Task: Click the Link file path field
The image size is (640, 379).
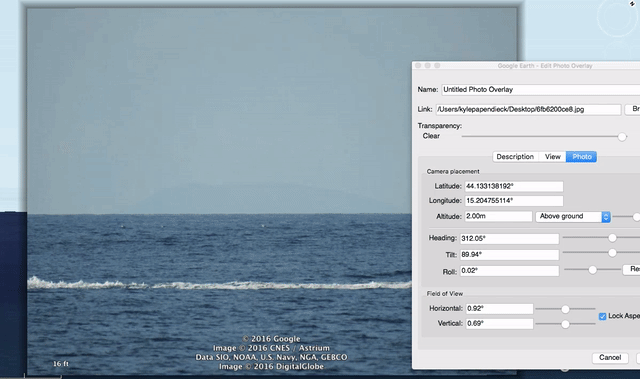Action: (x=528, y=109)
